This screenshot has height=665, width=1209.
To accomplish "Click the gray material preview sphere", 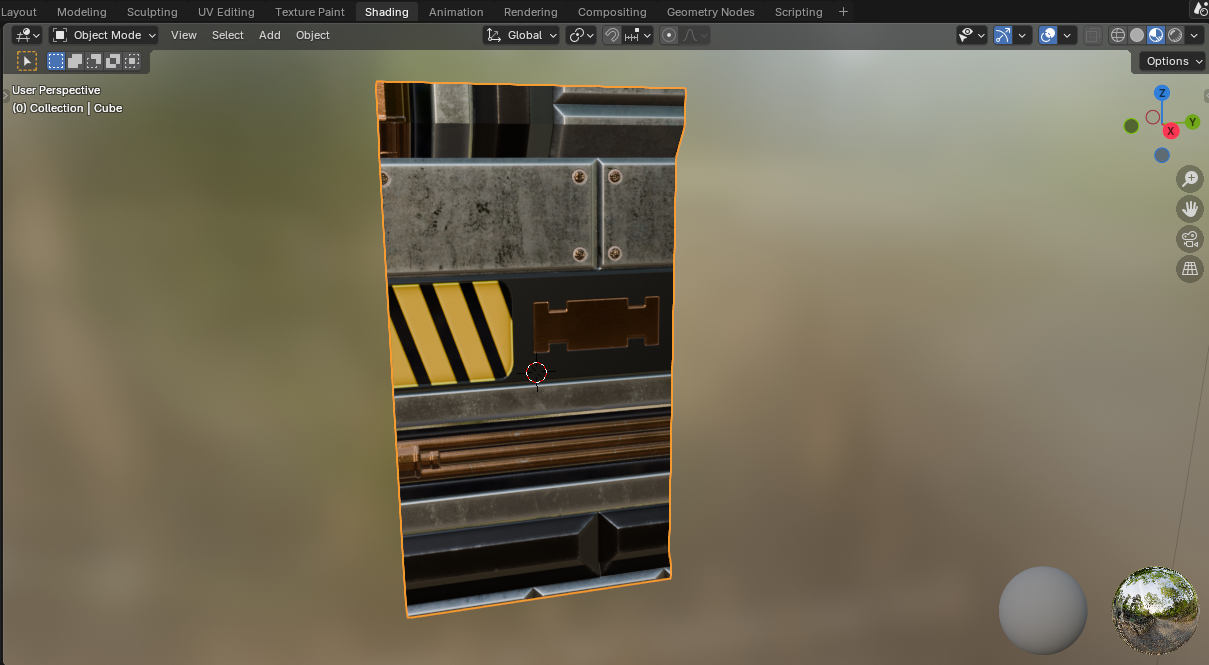I will [1043, 611].
